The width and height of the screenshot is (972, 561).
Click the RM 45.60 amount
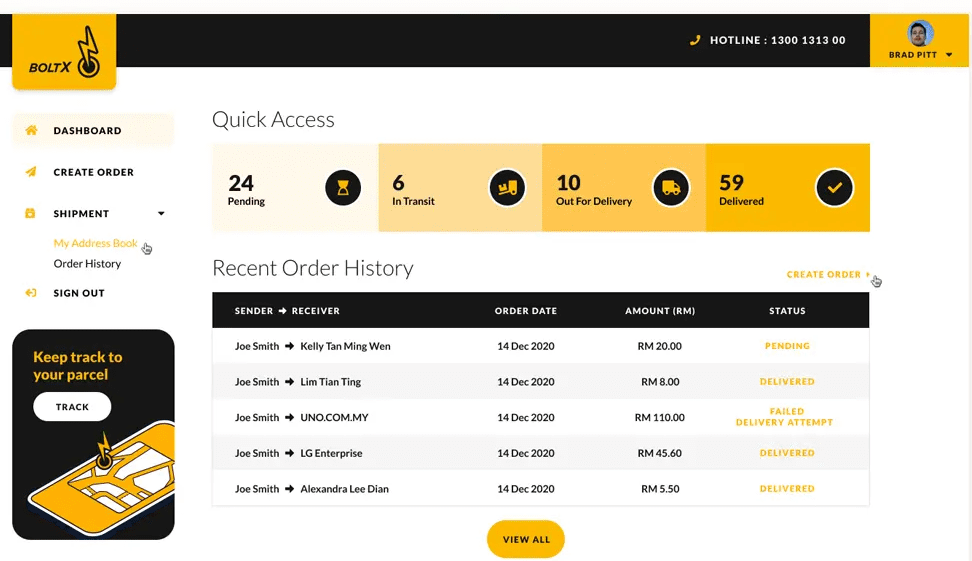pyautogui.click(x=660, y=453)
